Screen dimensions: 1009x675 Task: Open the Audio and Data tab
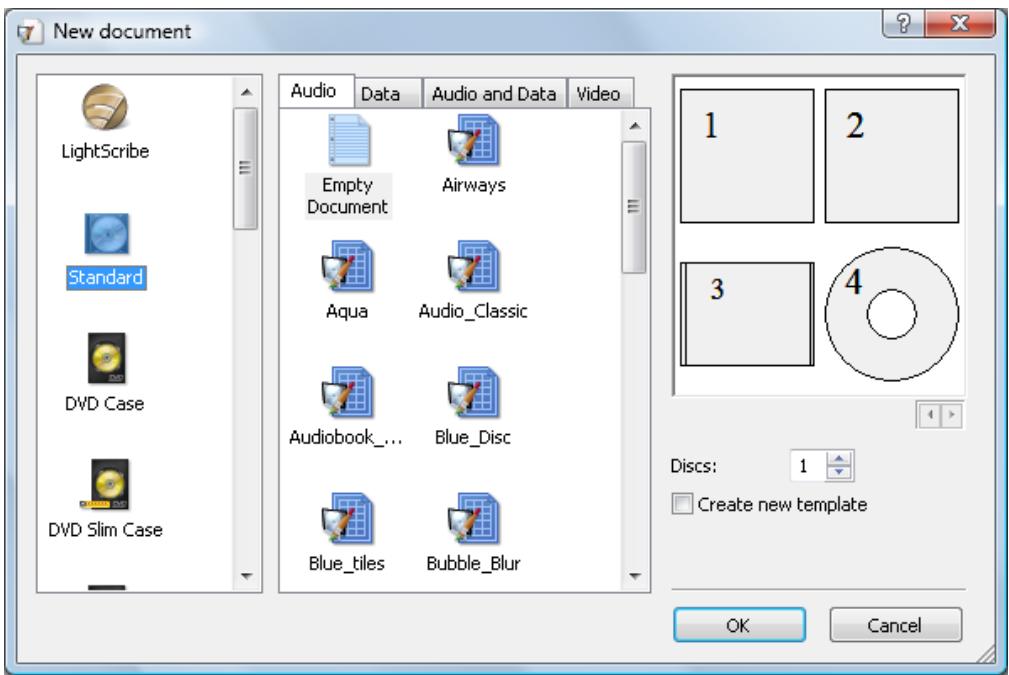494,93
